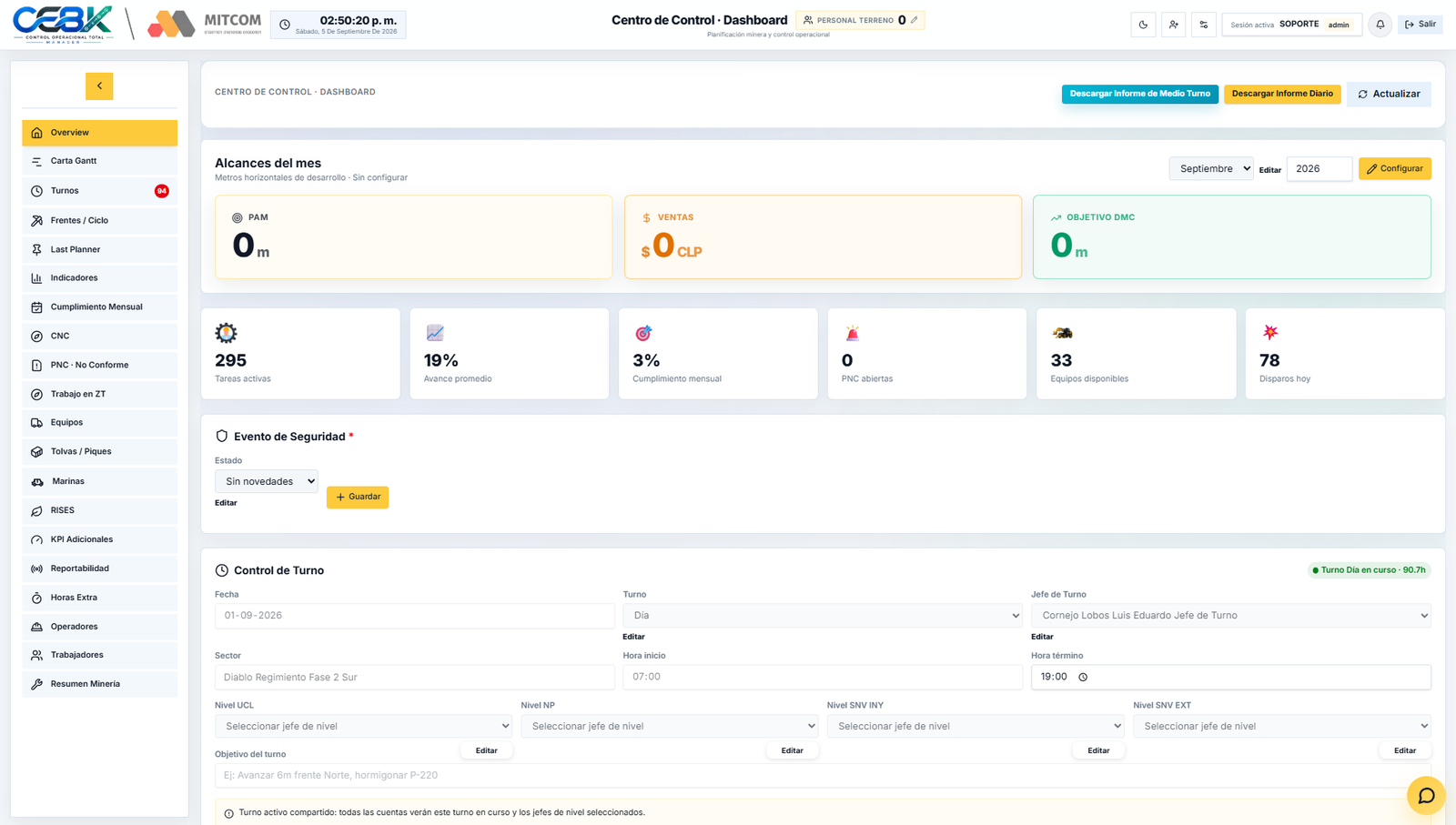
Task: Click the Disparos hoy explosion icon
Action: coord(1270,332)
